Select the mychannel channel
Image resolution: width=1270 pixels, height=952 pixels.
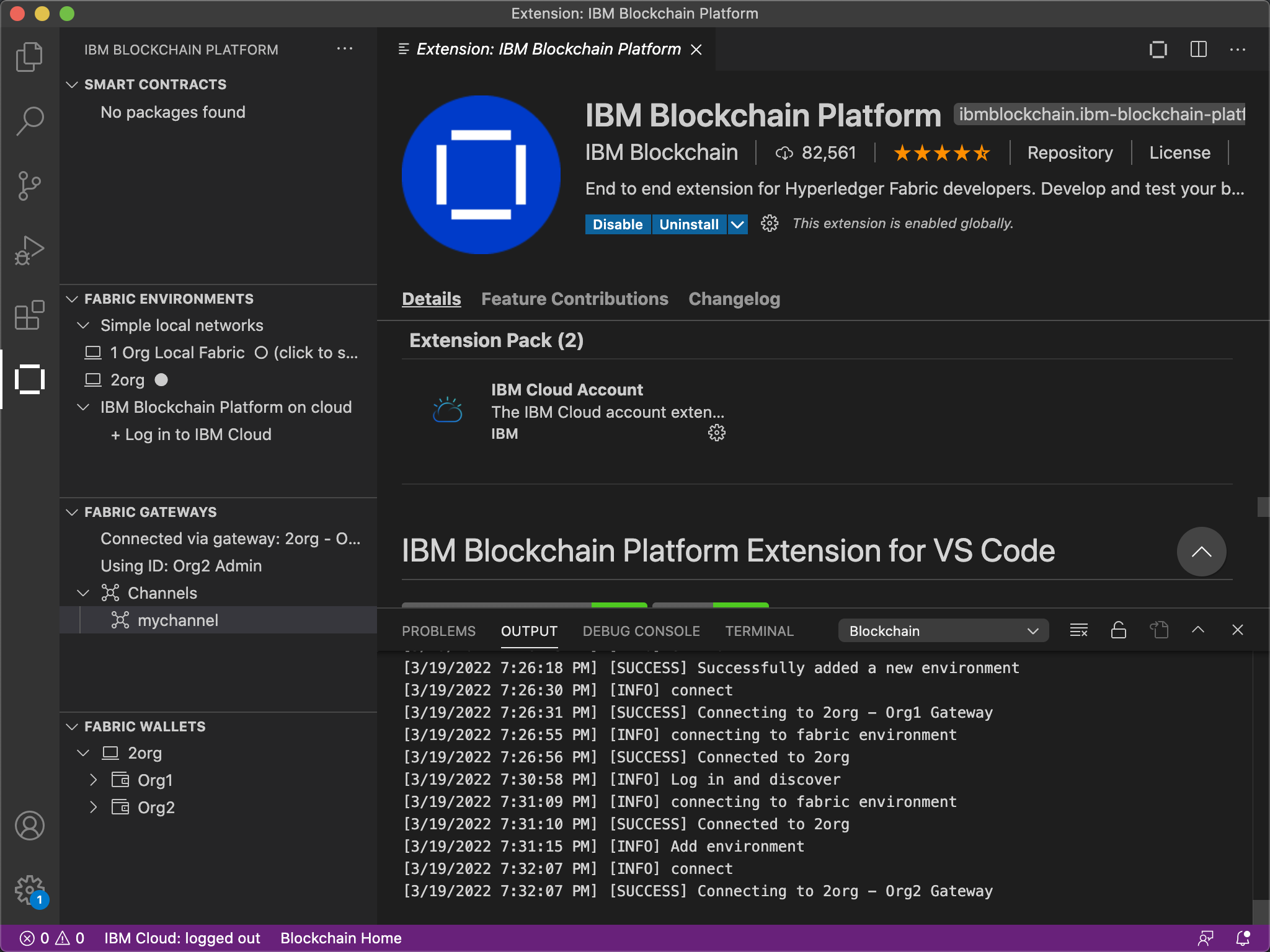[218, 620]
